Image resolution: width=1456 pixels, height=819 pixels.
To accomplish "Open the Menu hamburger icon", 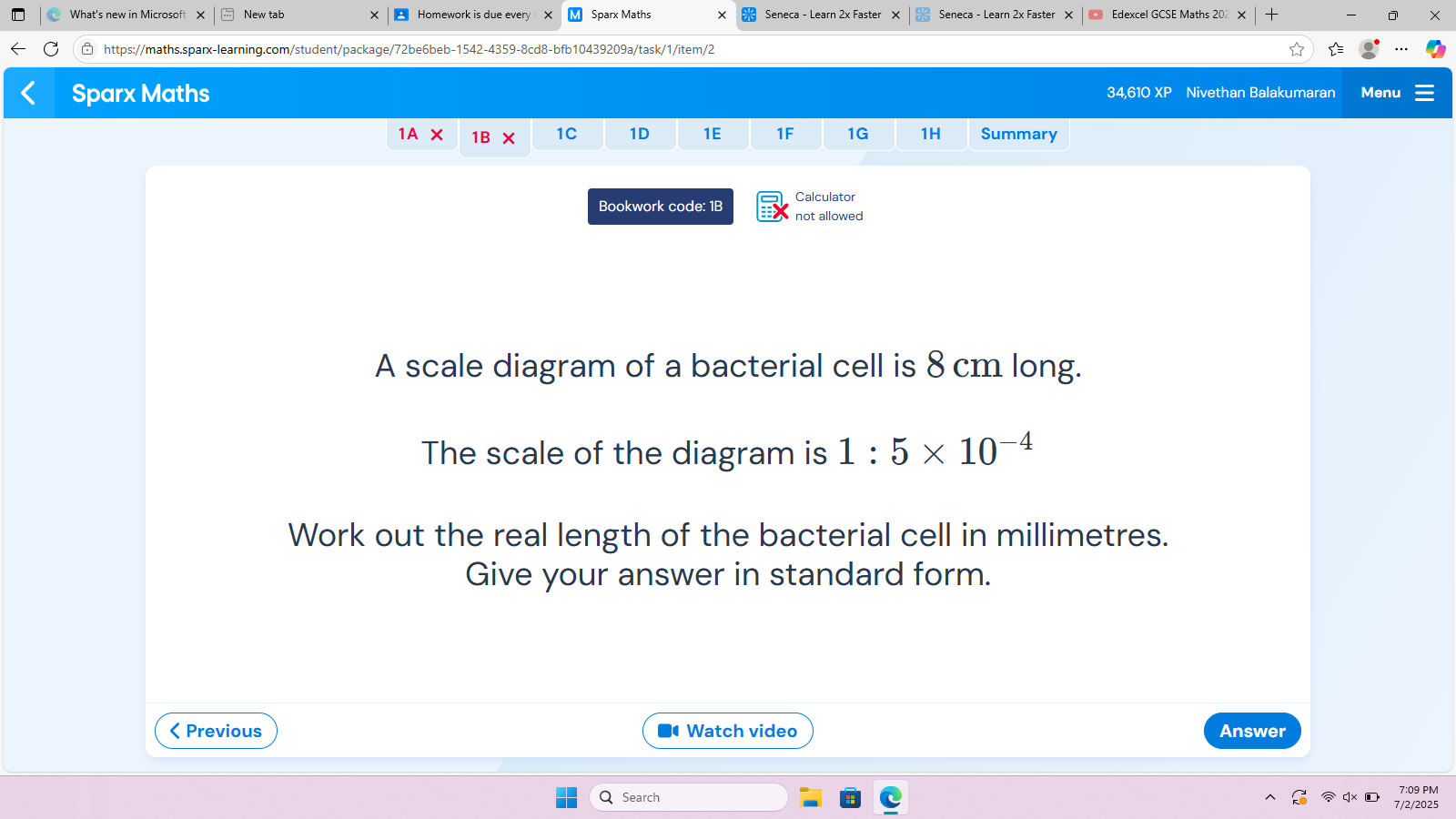I will pyautogui.click(x=1424, y=93).
